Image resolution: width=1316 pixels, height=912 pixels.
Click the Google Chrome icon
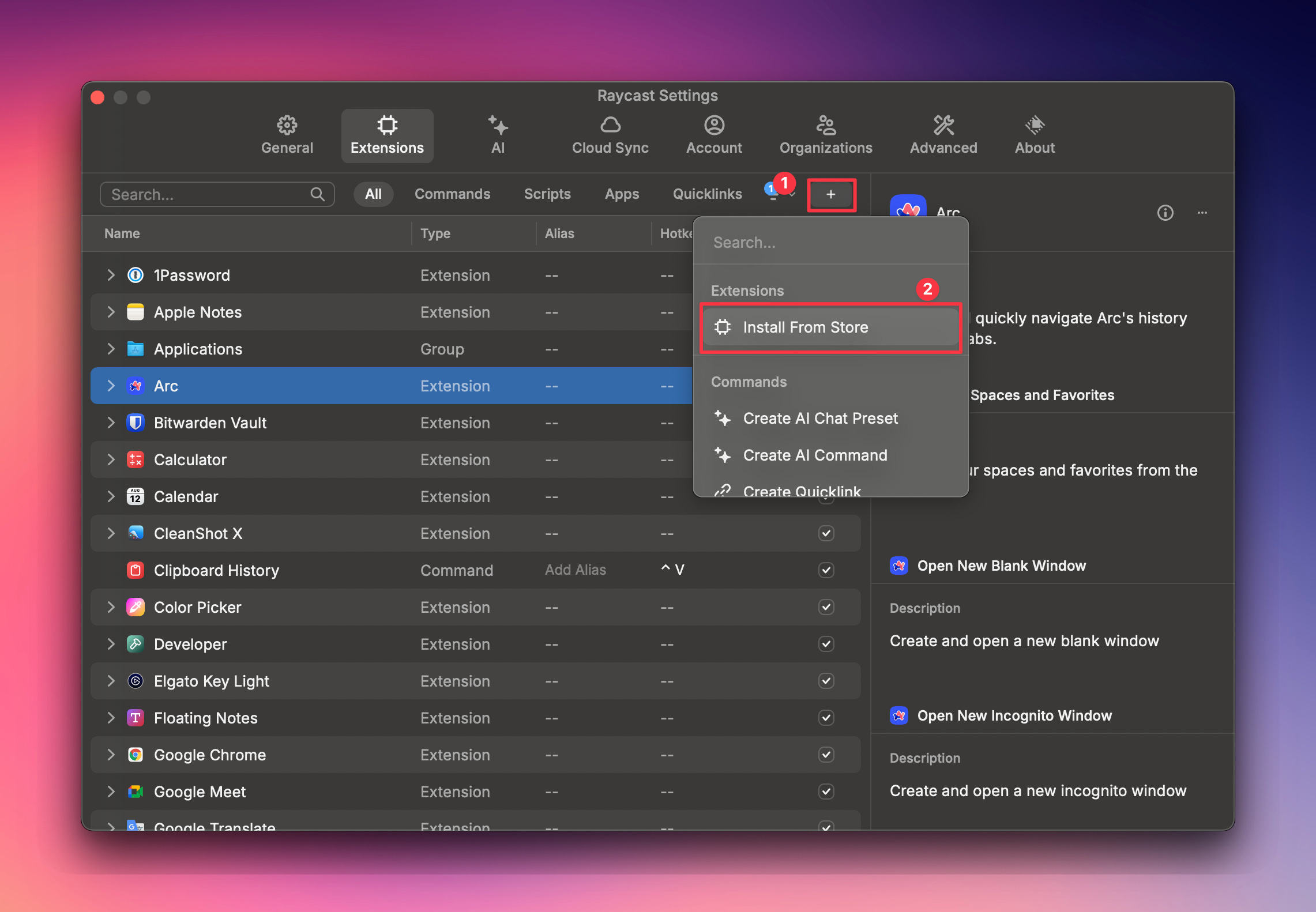coord(135,755)
